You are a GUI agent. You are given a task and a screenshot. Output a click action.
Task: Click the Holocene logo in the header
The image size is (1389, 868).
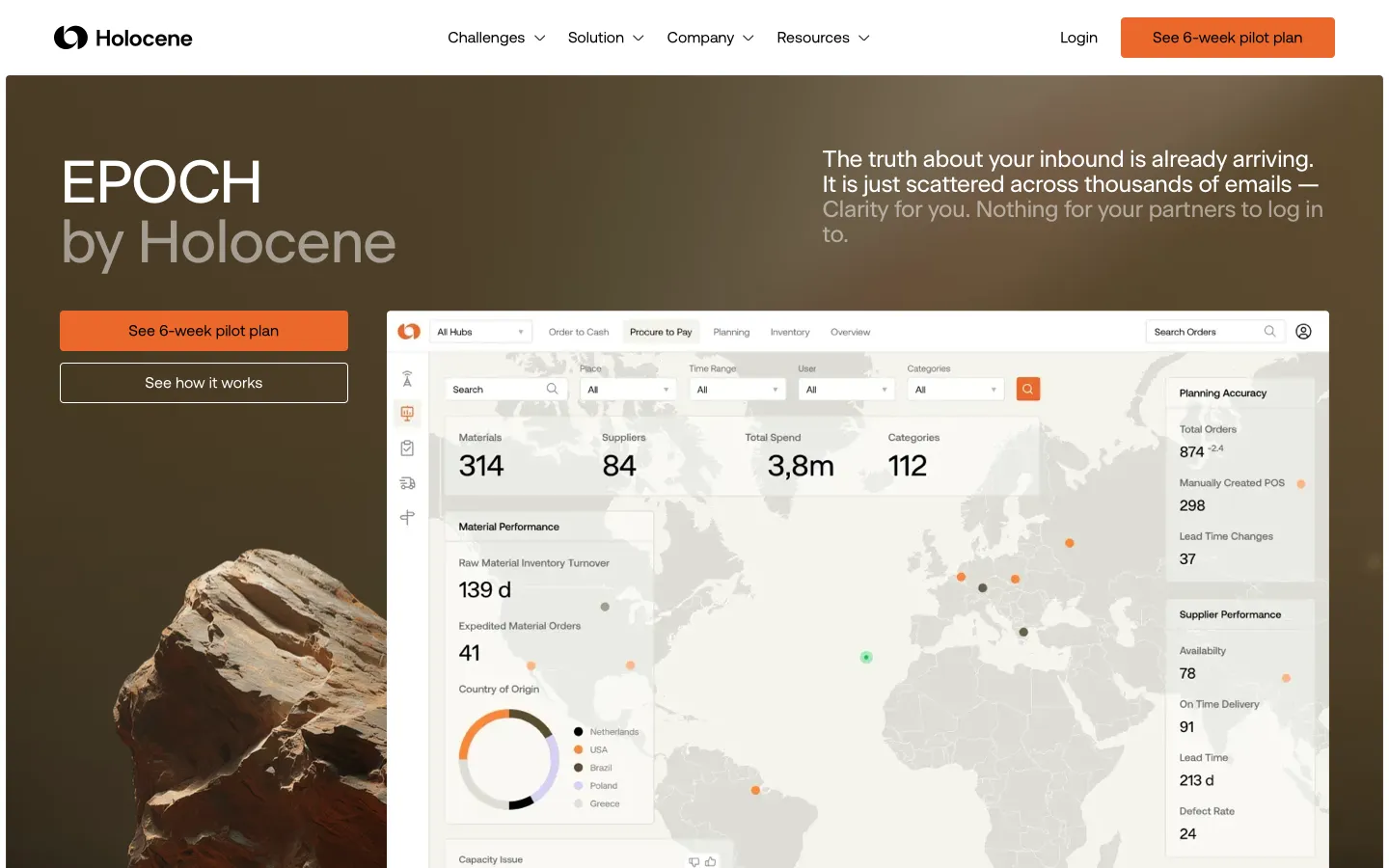(x=123, y=38)
